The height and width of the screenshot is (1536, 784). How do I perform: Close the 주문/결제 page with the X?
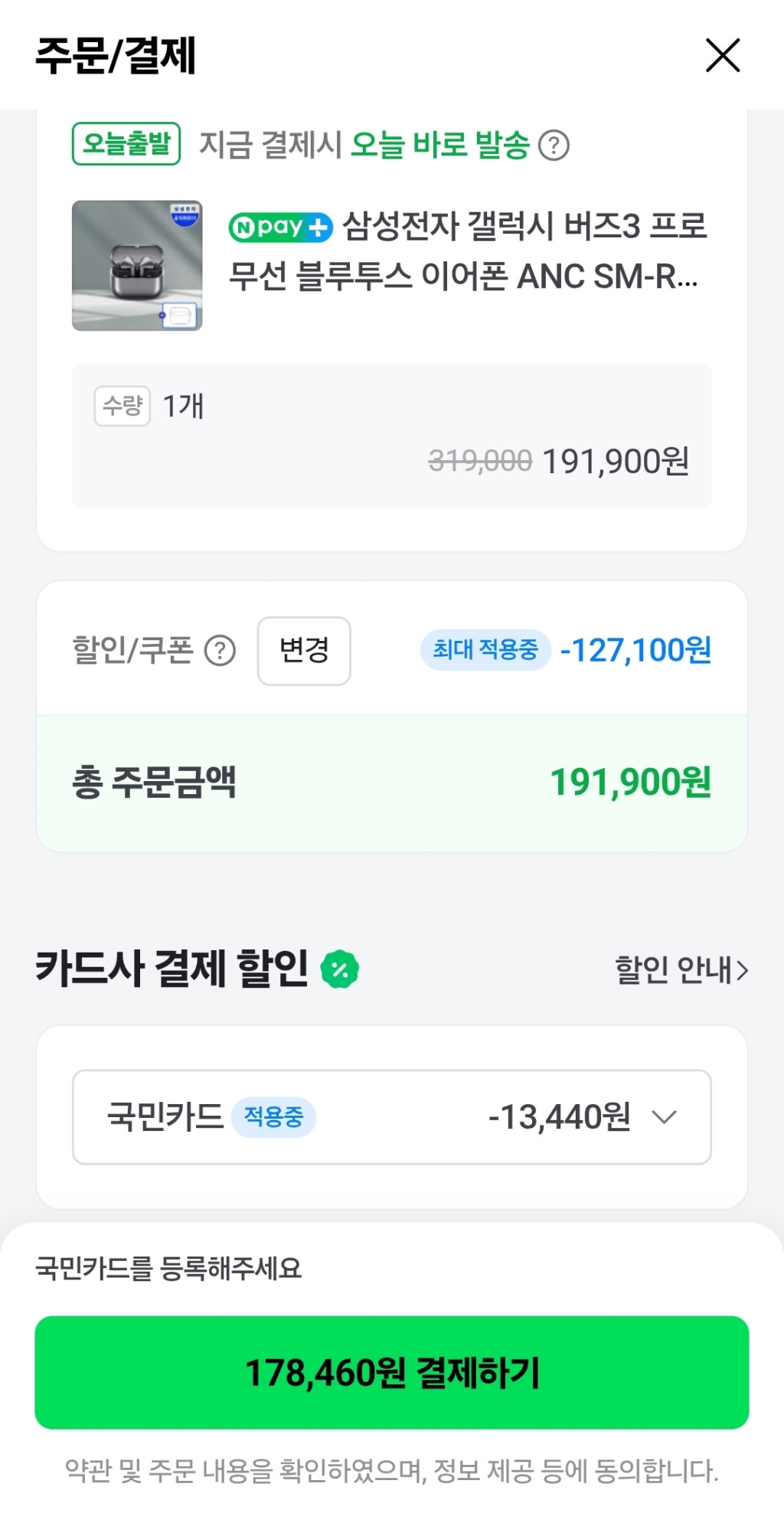pos(722,55)
